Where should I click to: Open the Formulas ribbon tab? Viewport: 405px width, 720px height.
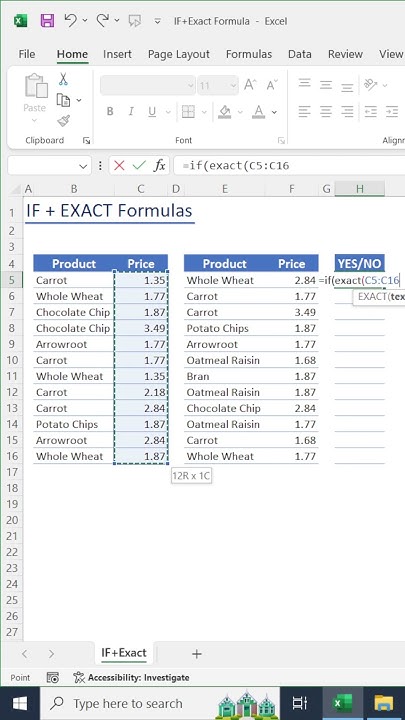pos(249,54)
